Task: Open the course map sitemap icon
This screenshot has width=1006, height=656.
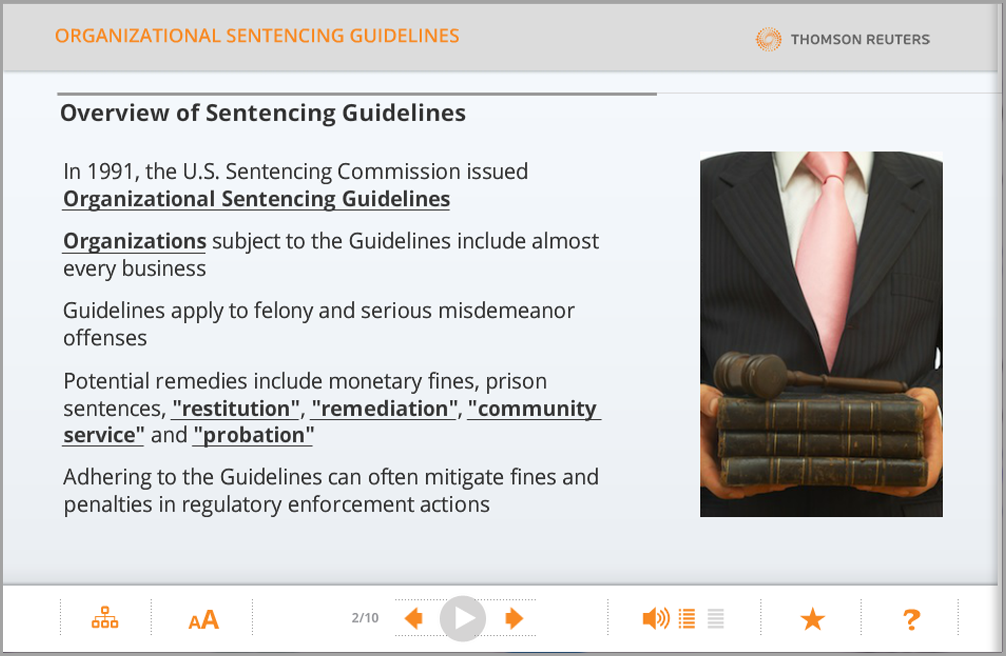Action: 105,619
